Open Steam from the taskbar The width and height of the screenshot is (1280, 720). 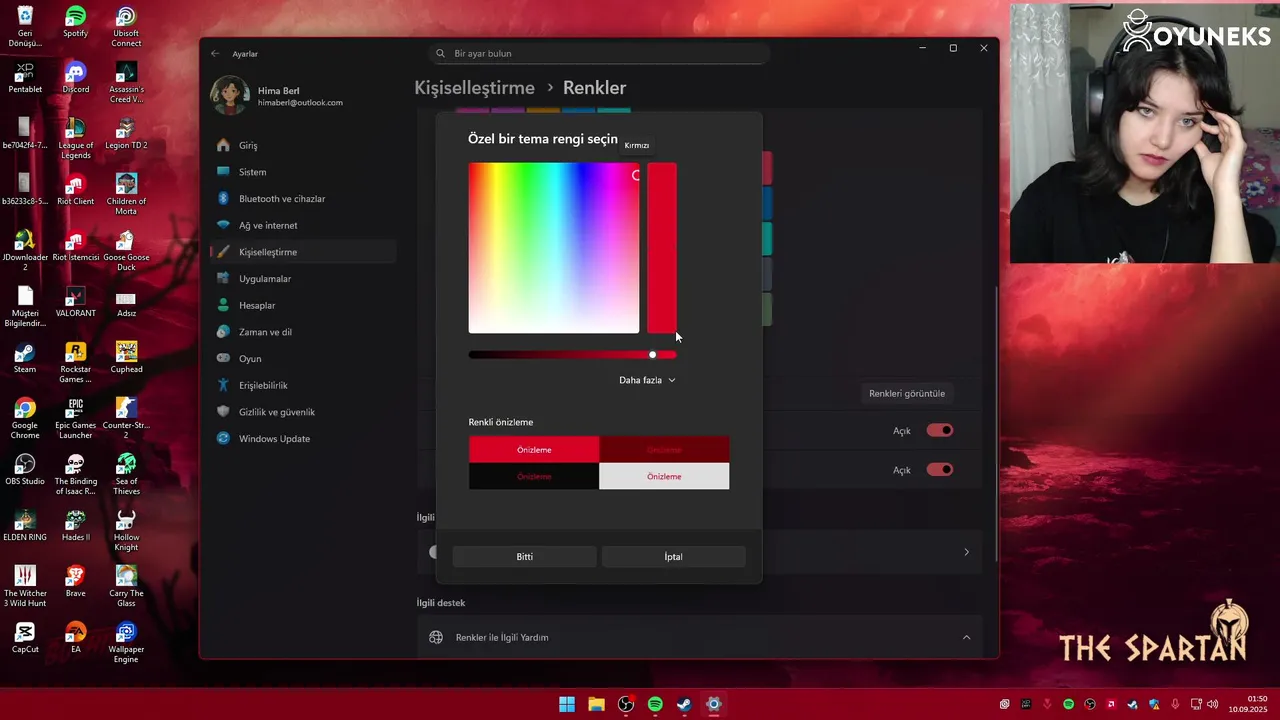(x=684, y=704)
